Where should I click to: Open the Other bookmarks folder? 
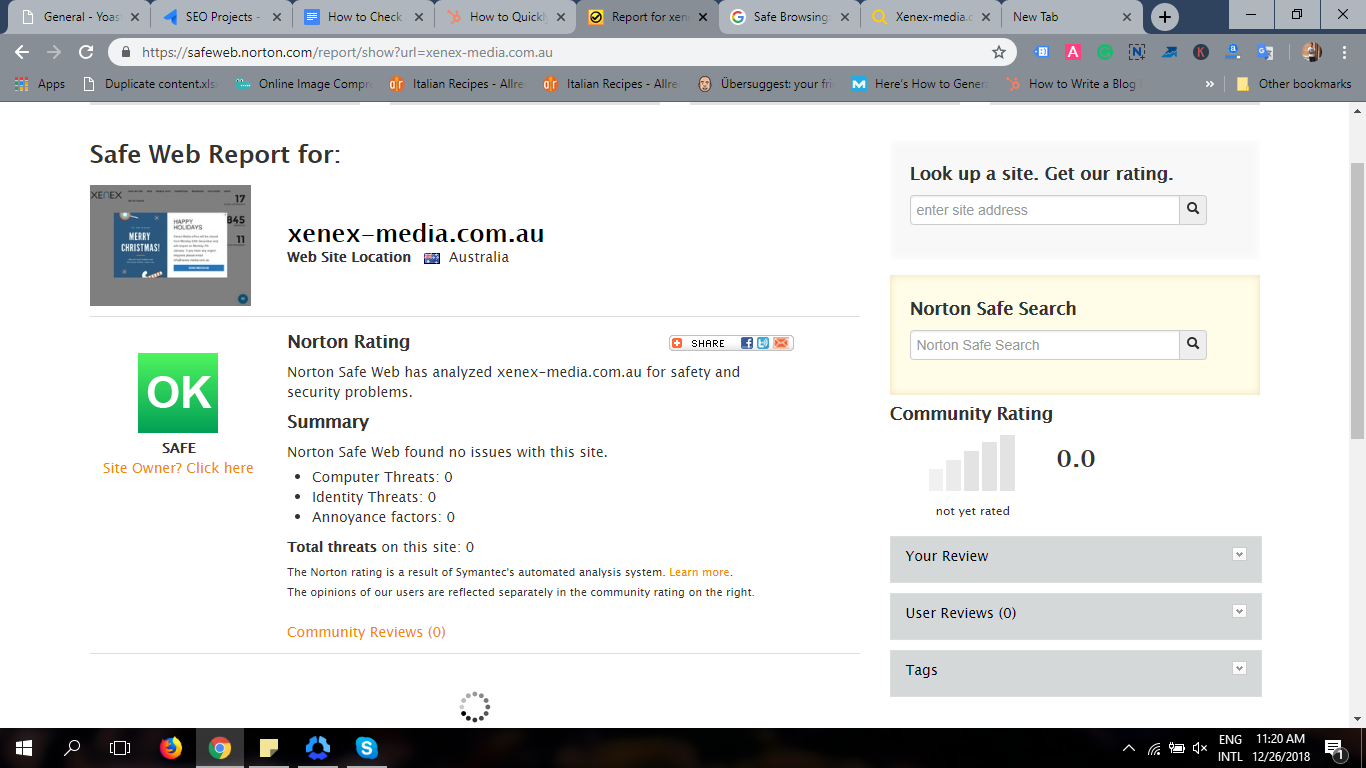point(1294,84)
